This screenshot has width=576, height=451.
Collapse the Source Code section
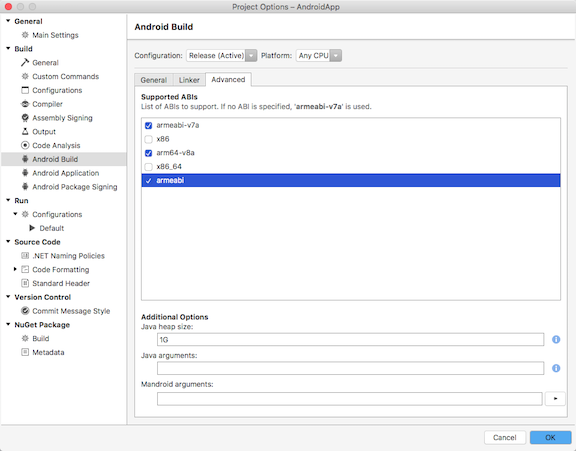(8, 242)
